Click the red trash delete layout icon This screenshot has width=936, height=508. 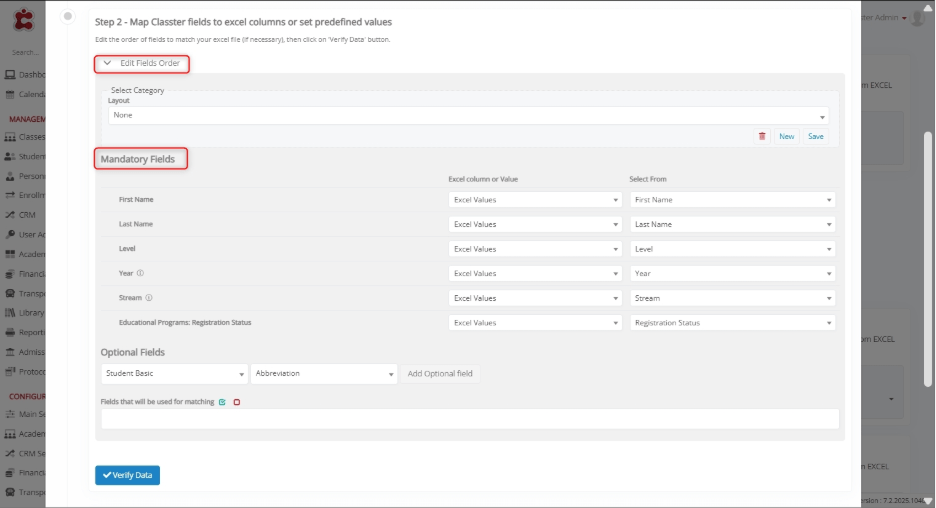pyautogui.click(x=762, y=136)
